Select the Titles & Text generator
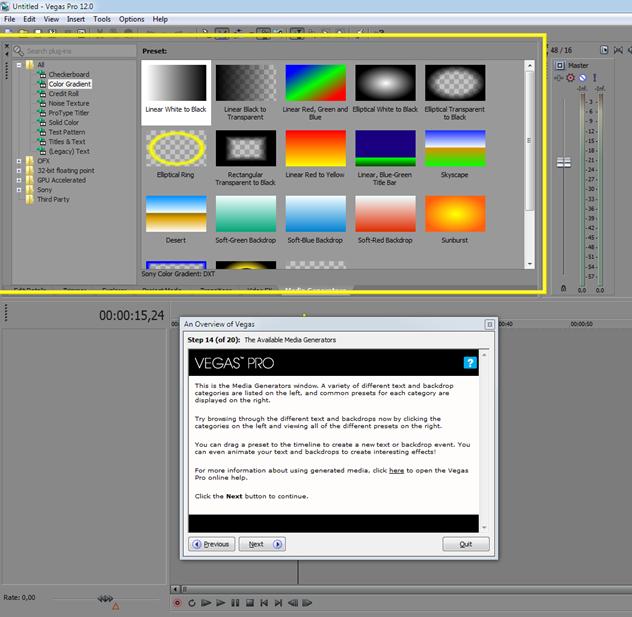The width and height of the screenshot is (632, 617). coord(67,142)
